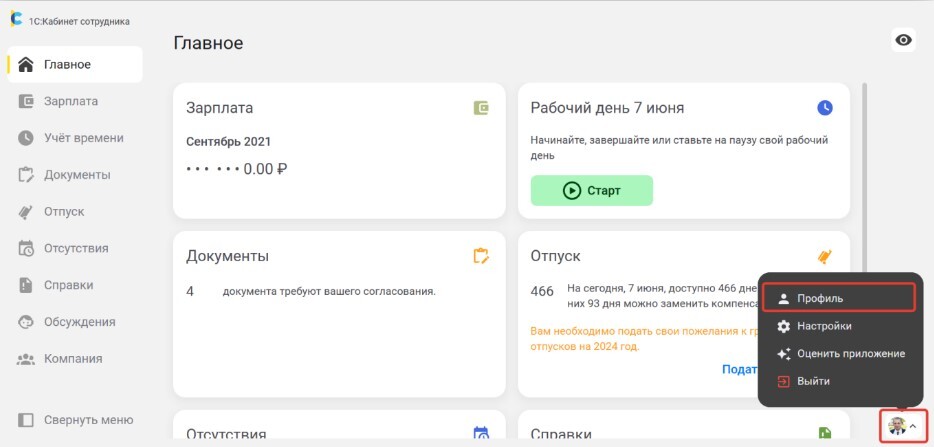The height and width of the screenshot is (447, 934).
Task: Toggle the eye visibility button at top right
Action: point(904,40)
